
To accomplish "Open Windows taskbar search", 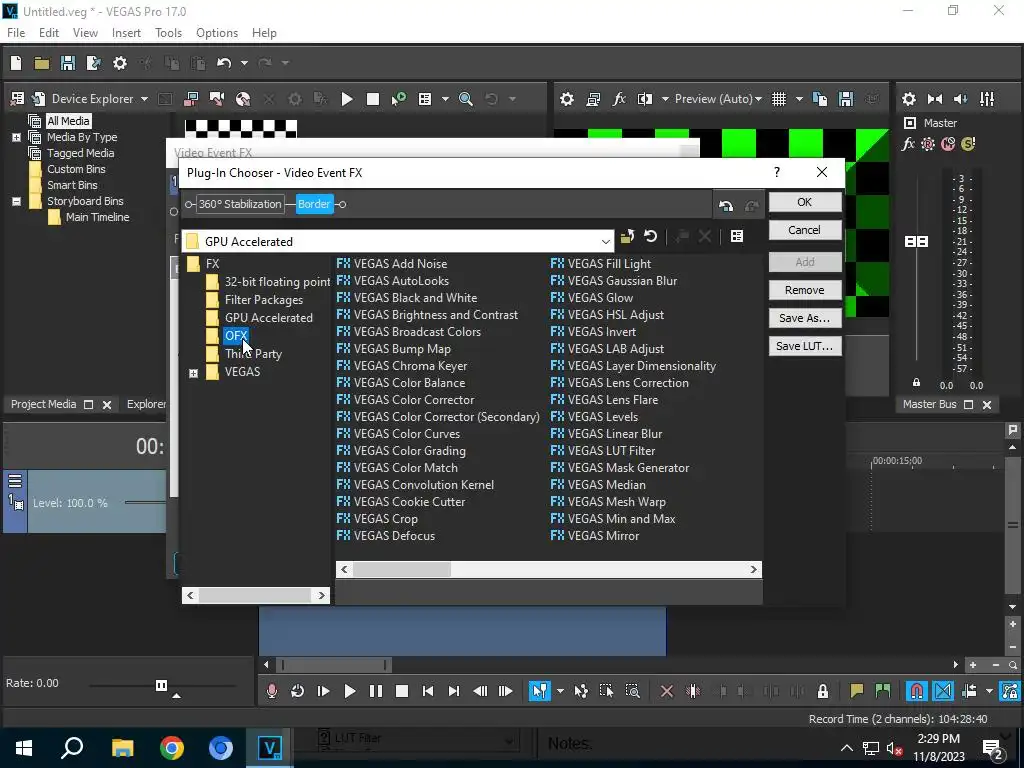I will pos(72,748).
